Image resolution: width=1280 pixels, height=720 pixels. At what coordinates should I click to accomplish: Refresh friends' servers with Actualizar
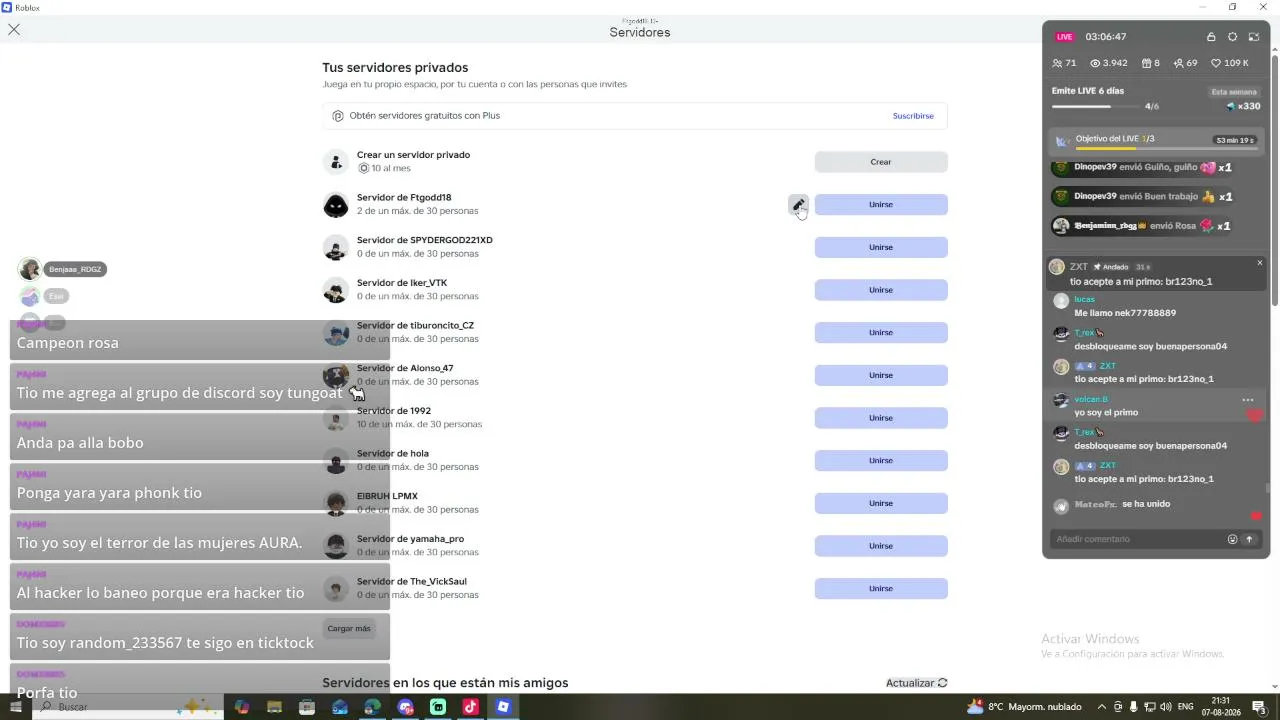[x=917, y=683]
